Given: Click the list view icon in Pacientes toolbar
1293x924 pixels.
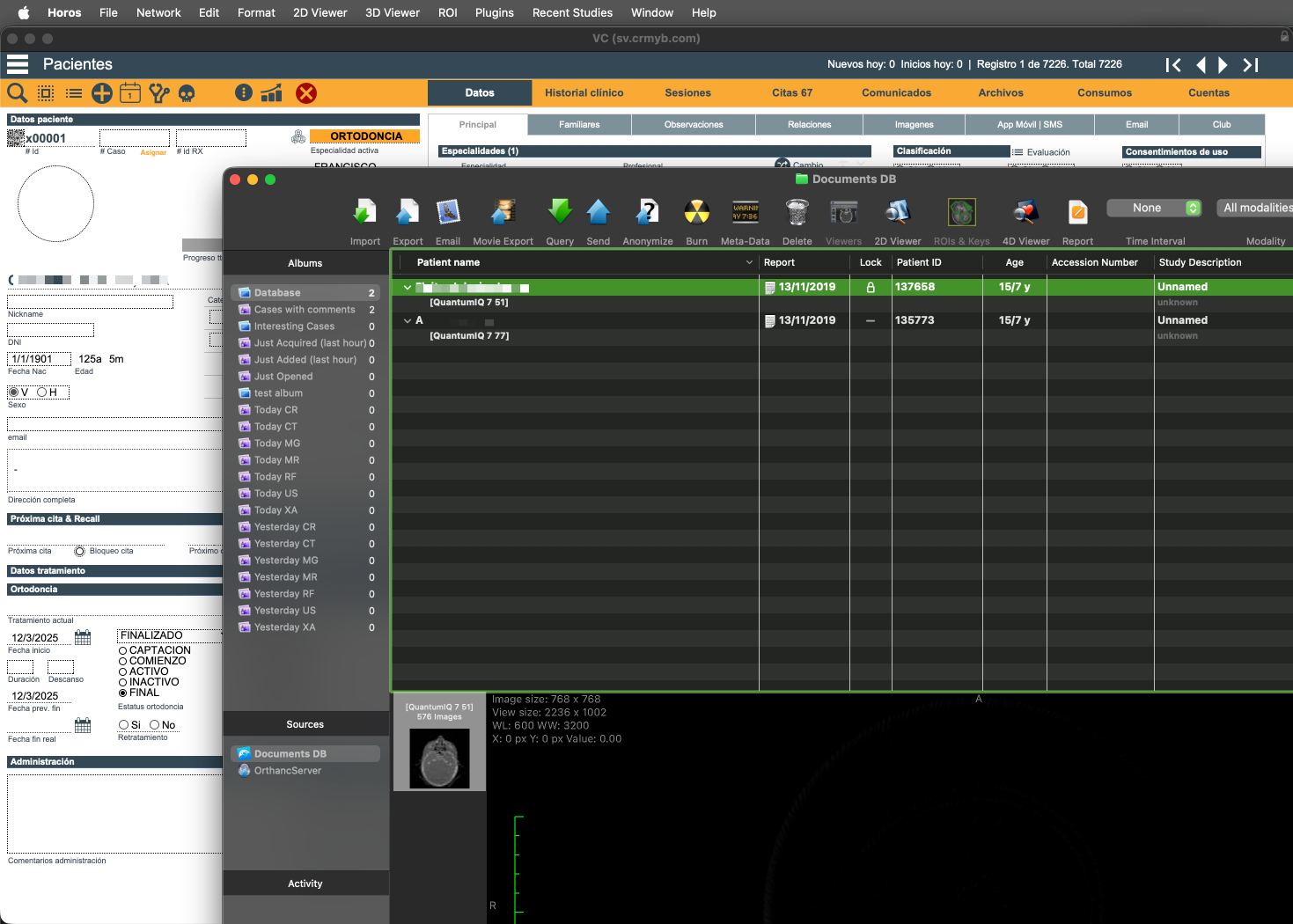Looking at the screenshot, I should pos(74,93).
